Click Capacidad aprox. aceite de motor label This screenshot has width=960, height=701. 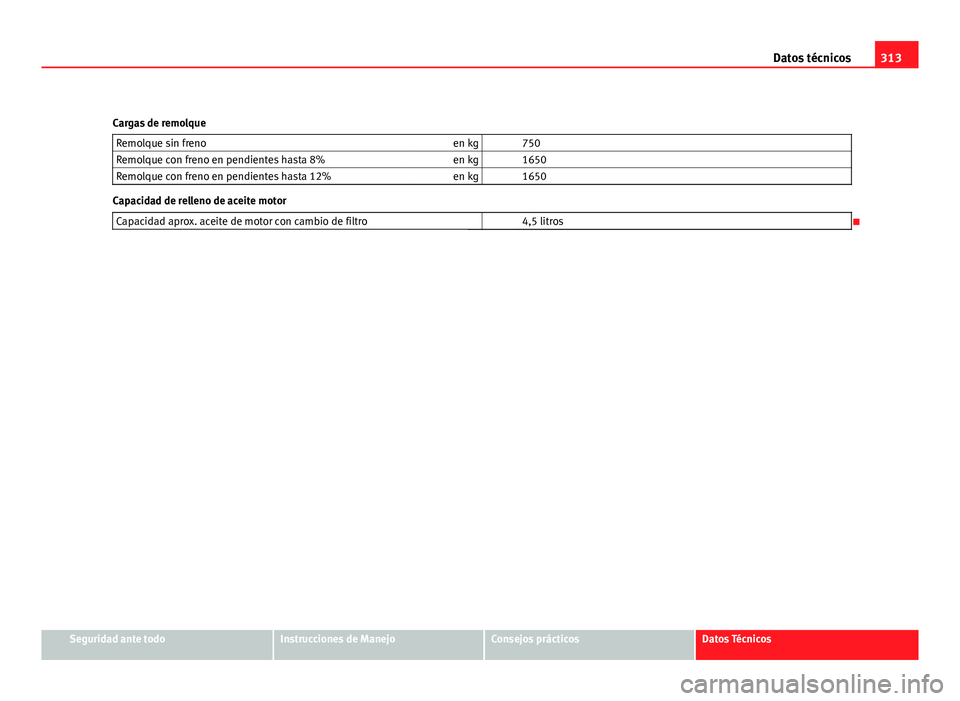click(242, 222)
